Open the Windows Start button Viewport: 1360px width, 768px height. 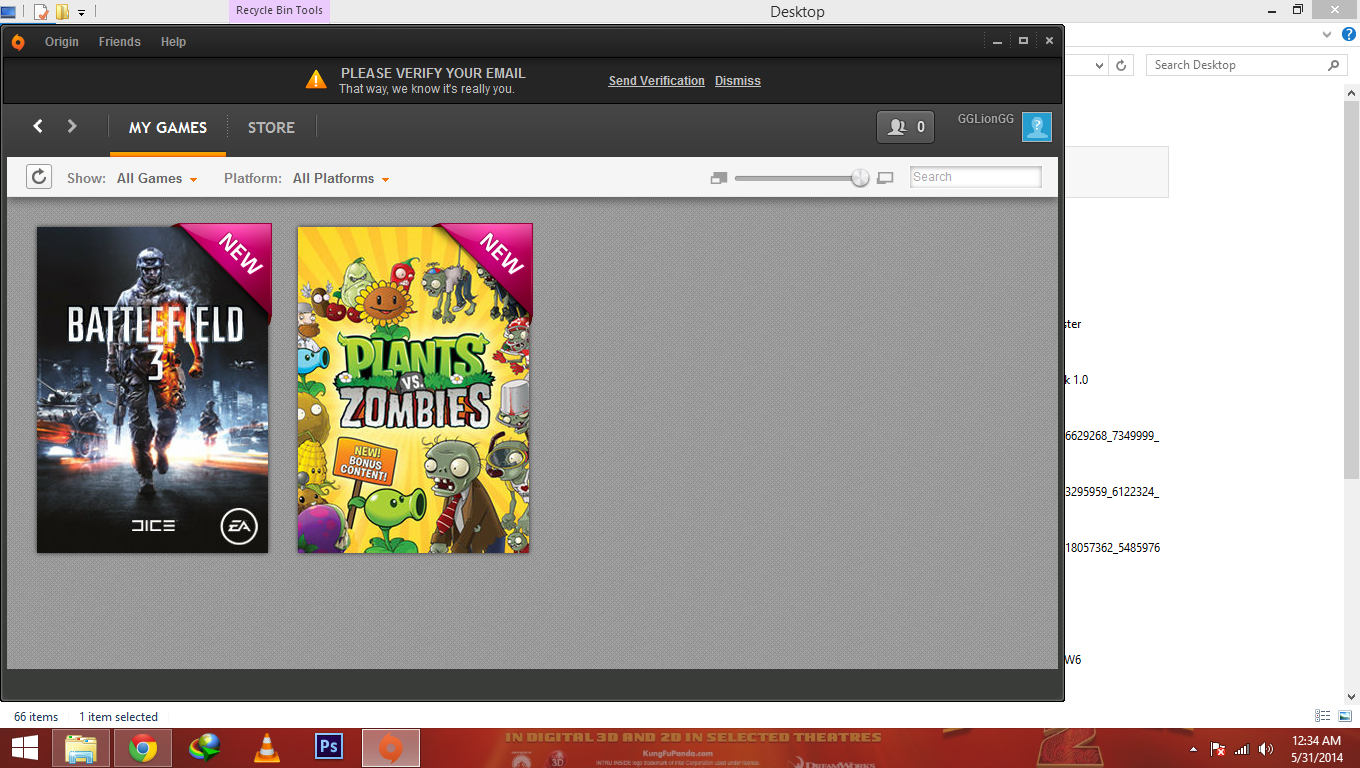tap(25, 748)
